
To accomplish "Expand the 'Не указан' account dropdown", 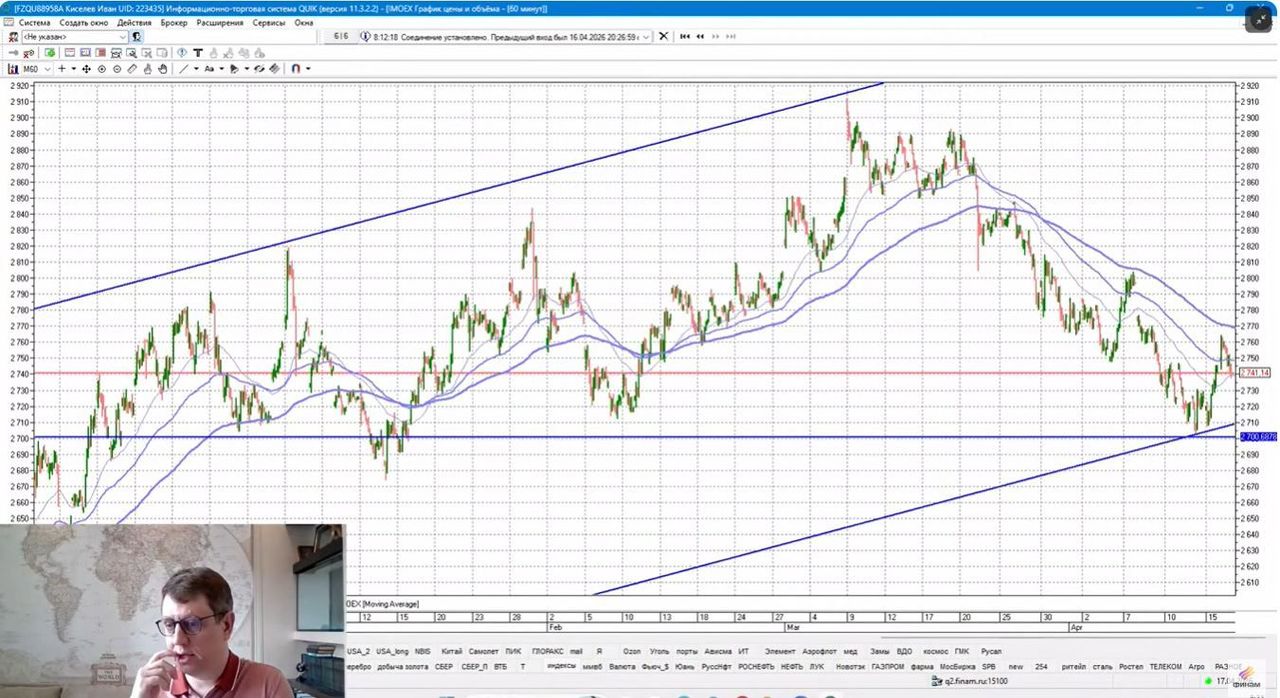I will coord(75,37).
